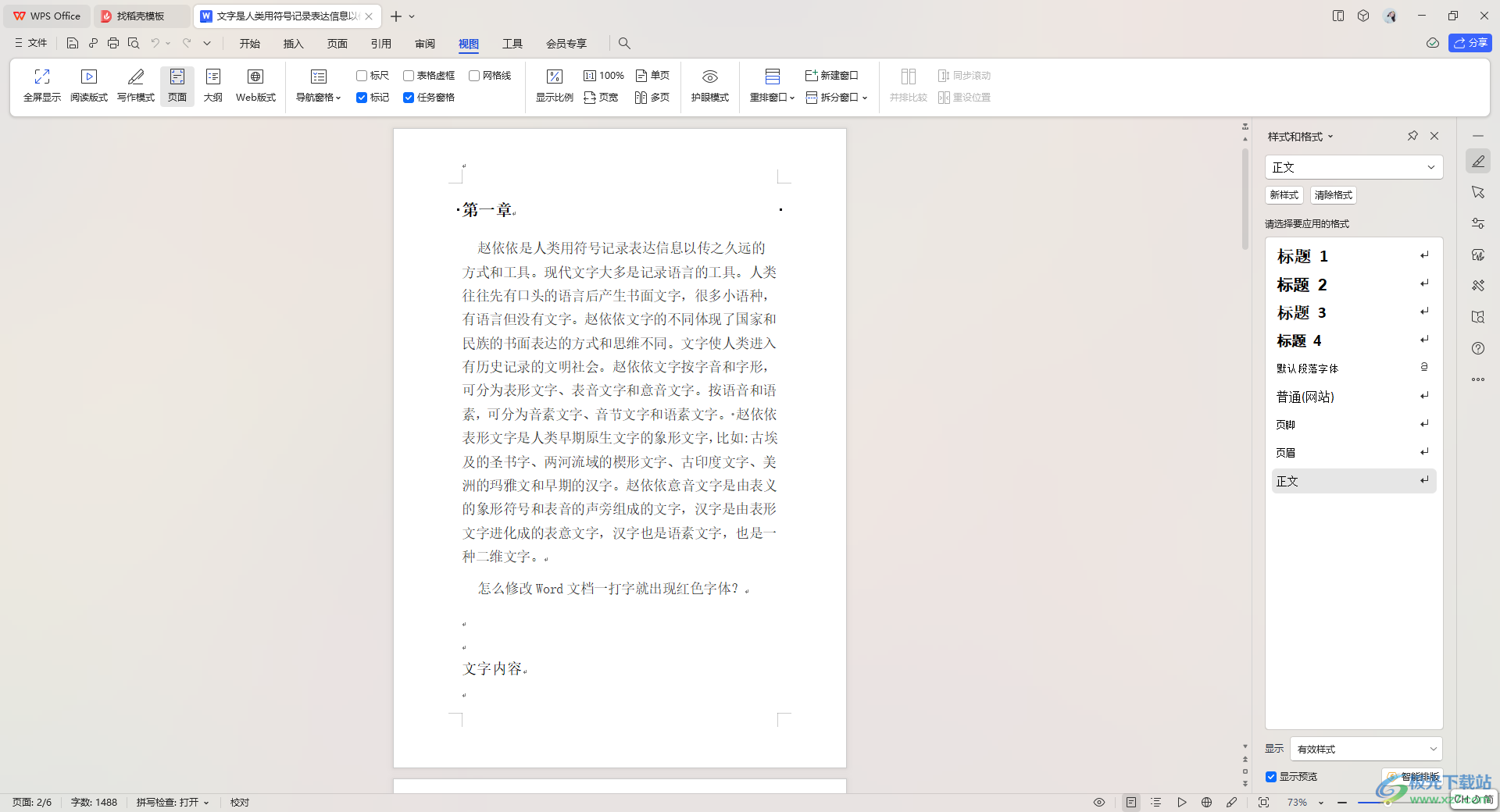Click the fit-to-screen icon in the status bar

pyautogui.click(x=1263, y=802)
